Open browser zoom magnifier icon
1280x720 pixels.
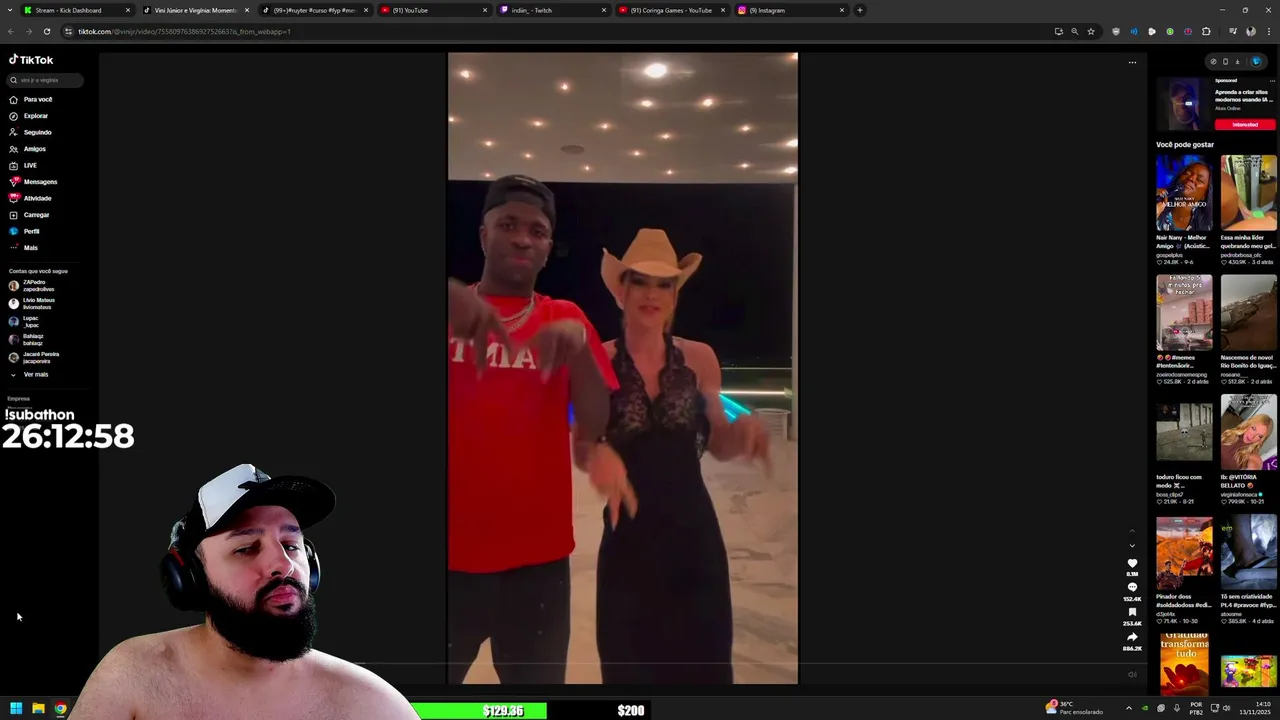1075,31
